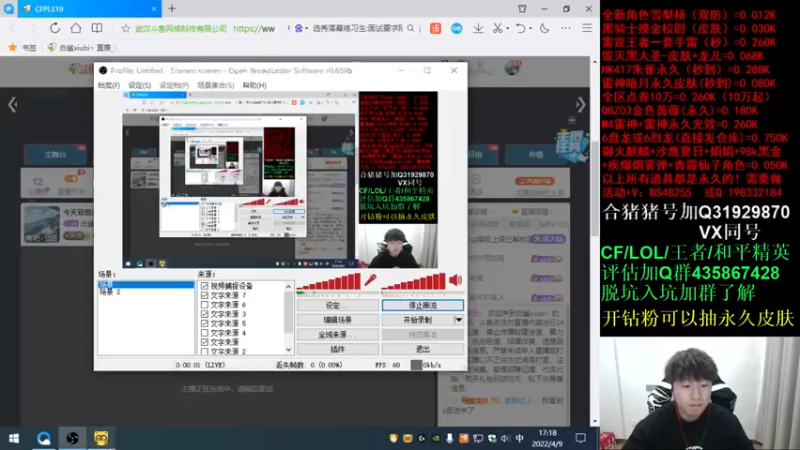Toggle the 文字来源 5 checkbox
This screenshot has width=800, height=450.
(x=205, y=323)
